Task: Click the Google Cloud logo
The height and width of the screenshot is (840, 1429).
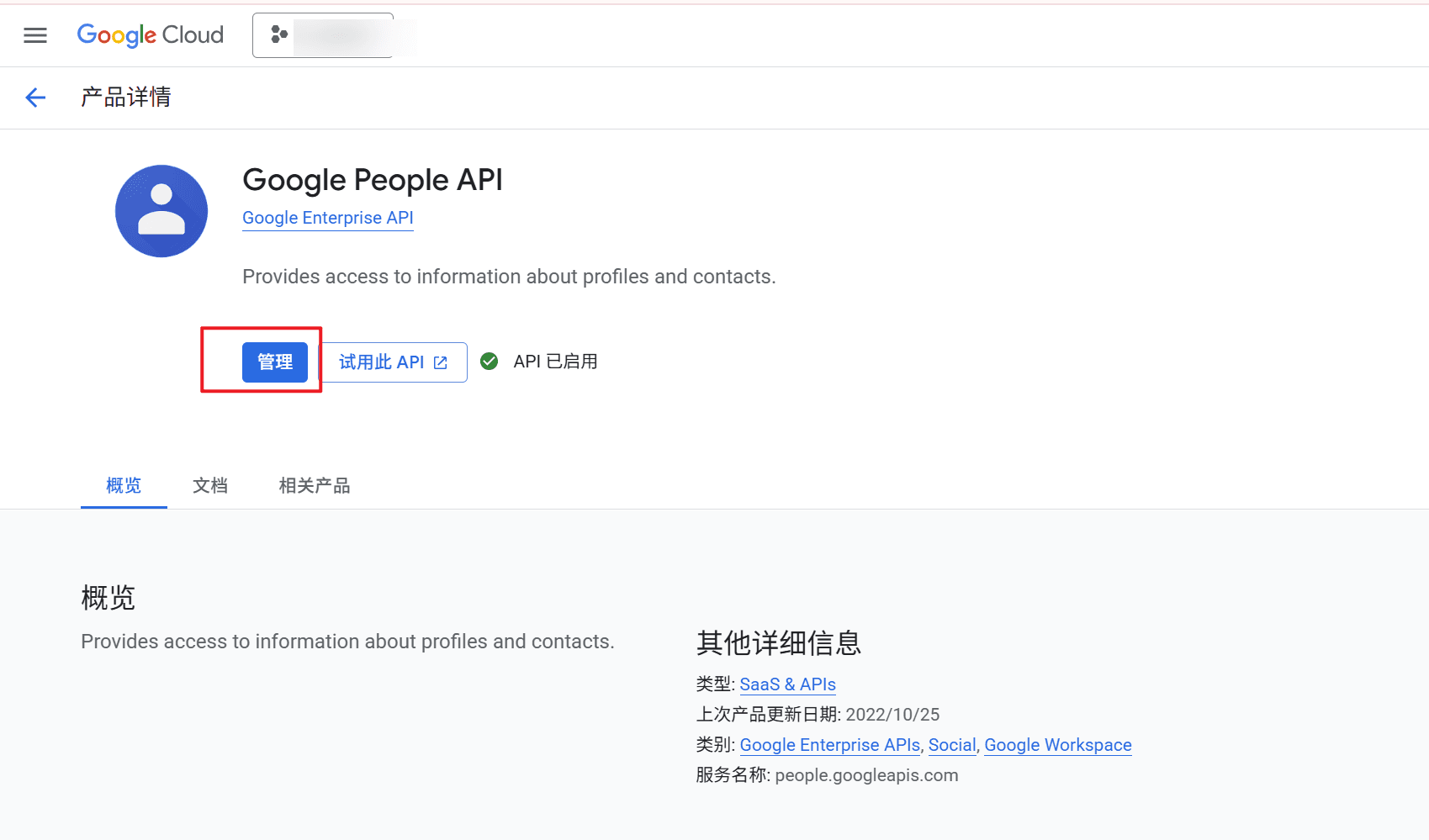Action: (x=151, y=35)
